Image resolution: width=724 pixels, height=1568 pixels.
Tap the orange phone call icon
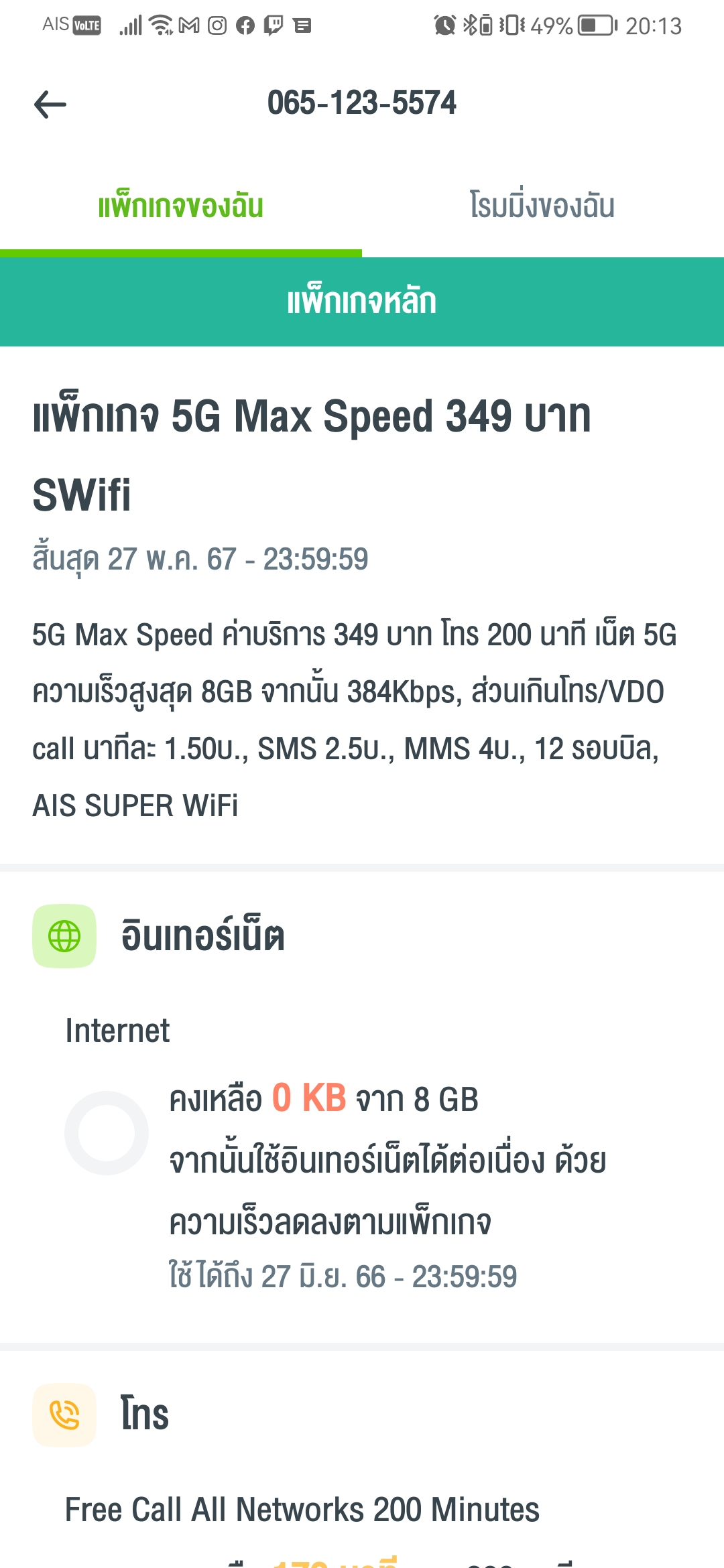point(64,1415)
